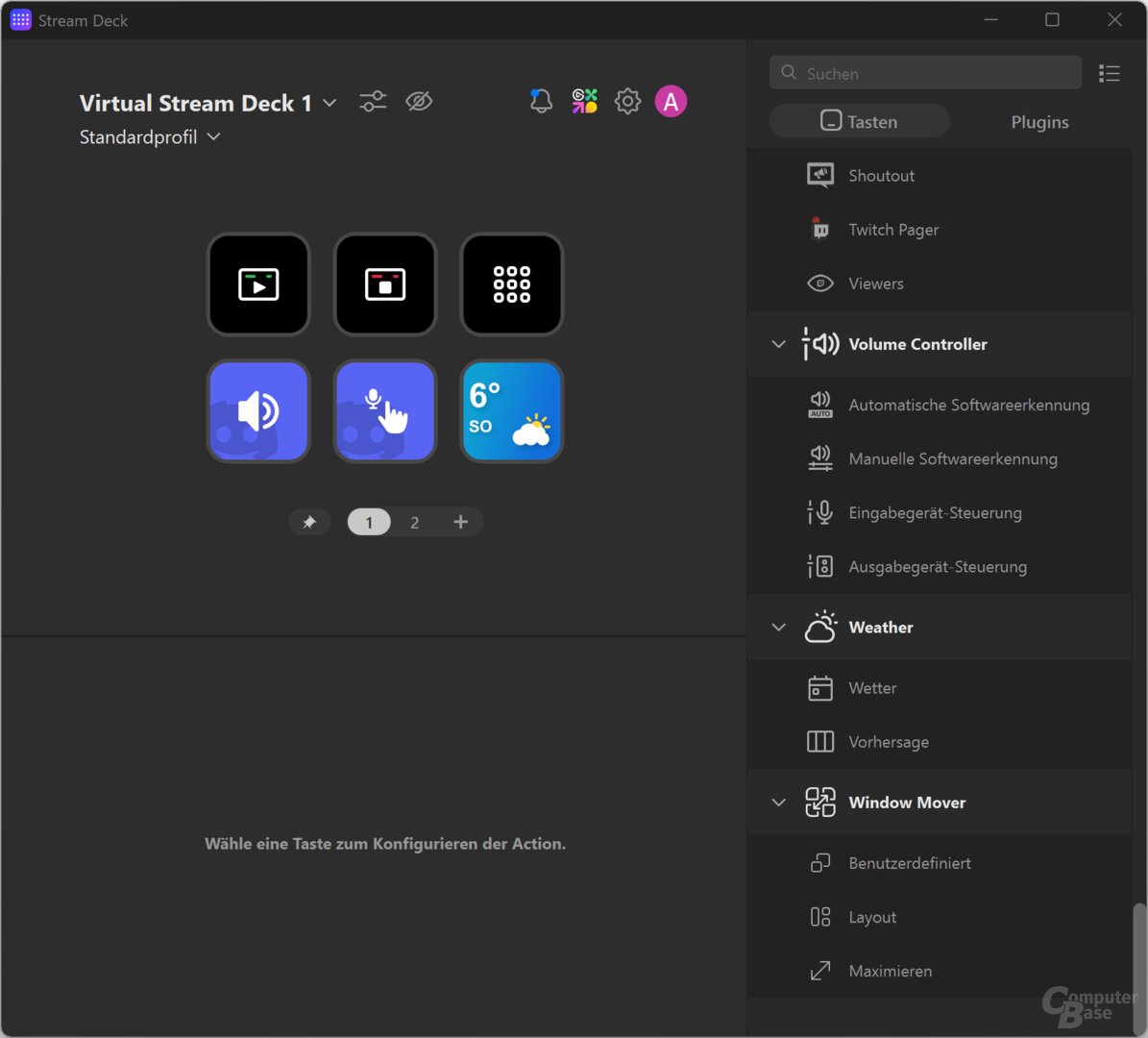The image size is (1148, 1038).
Task: Add a new page with the plus button
Action: tap(460, 522)
